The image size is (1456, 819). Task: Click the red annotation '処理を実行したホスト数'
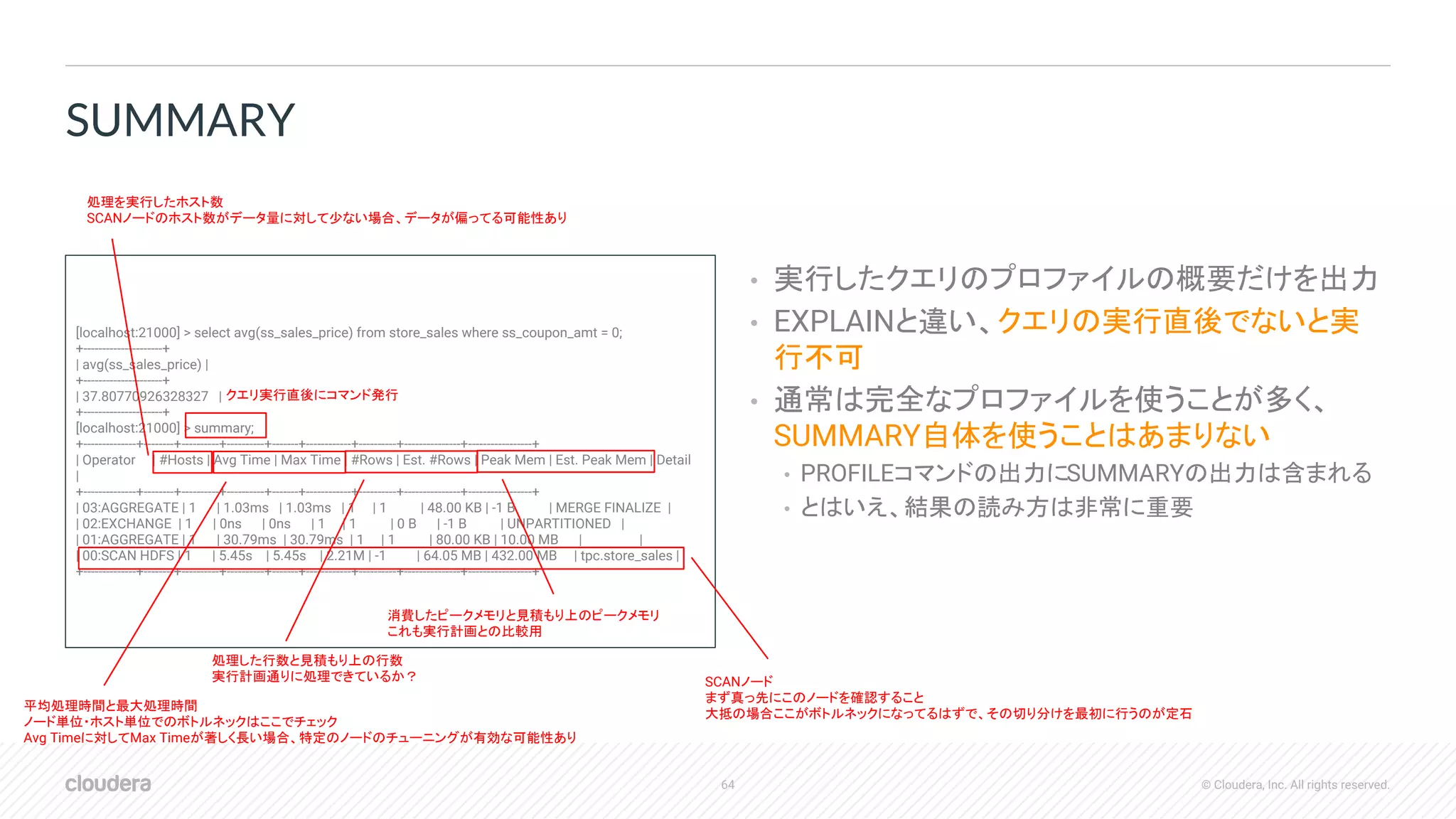tap(155, 202)
